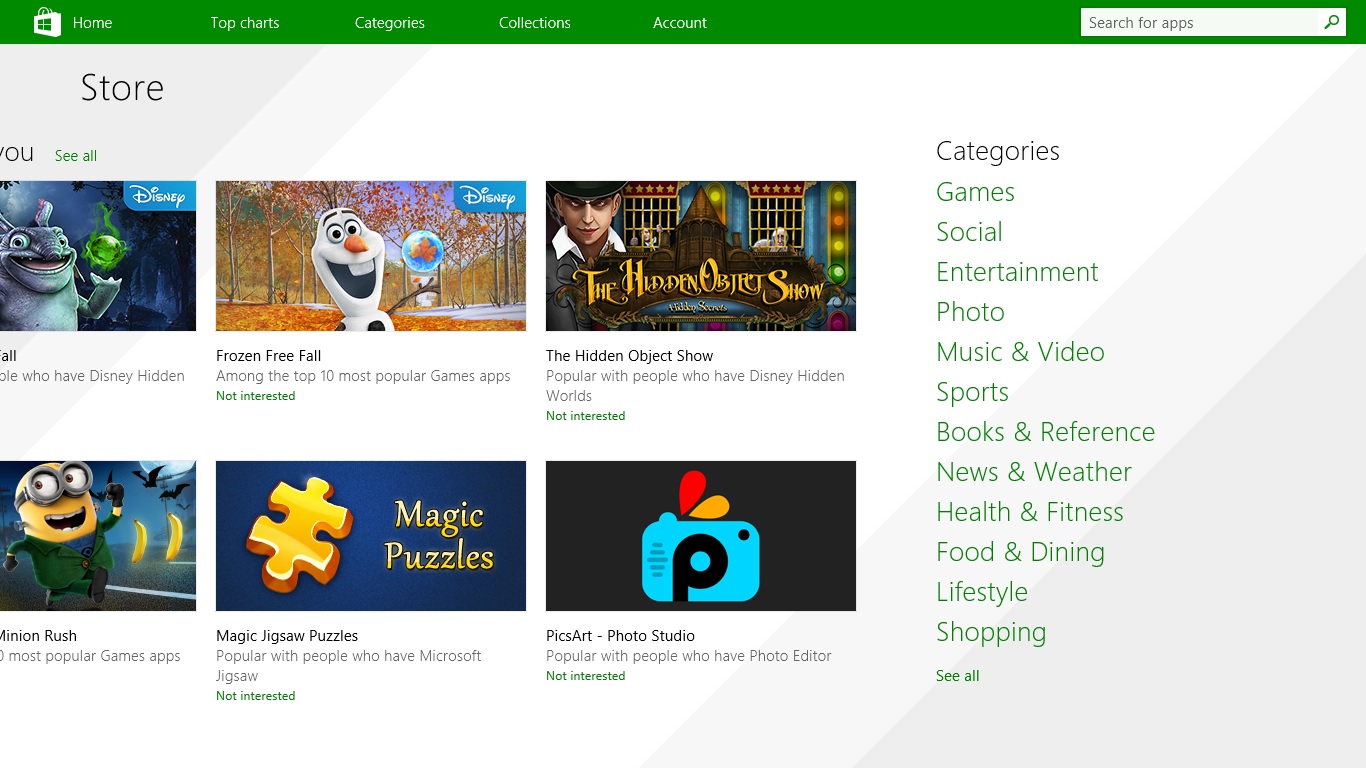
Task: Click See all under Categories list
Action: point(958,676)
